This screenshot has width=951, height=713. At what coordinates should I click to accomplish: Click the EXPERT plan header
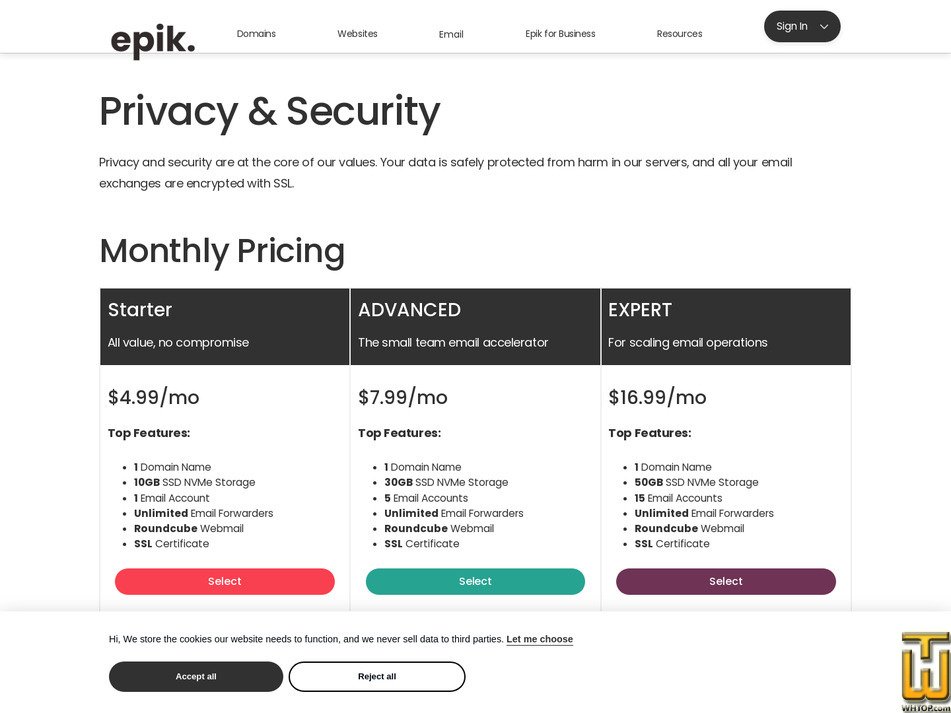click(639, 310)
